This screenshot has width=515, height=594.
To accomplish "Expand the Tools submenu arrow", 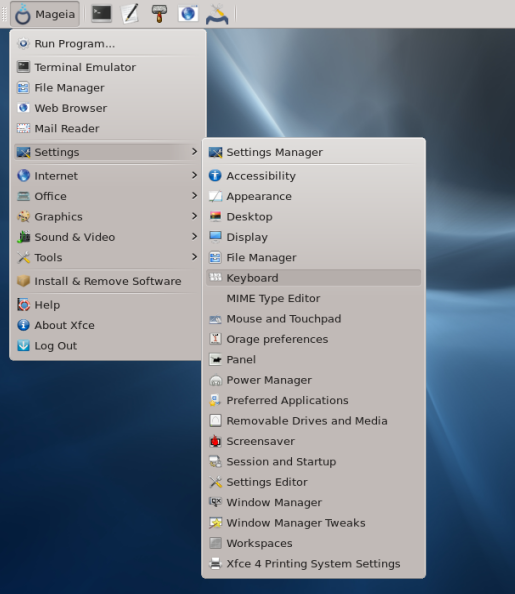I will pyautogui.click(x=194, y=257).
